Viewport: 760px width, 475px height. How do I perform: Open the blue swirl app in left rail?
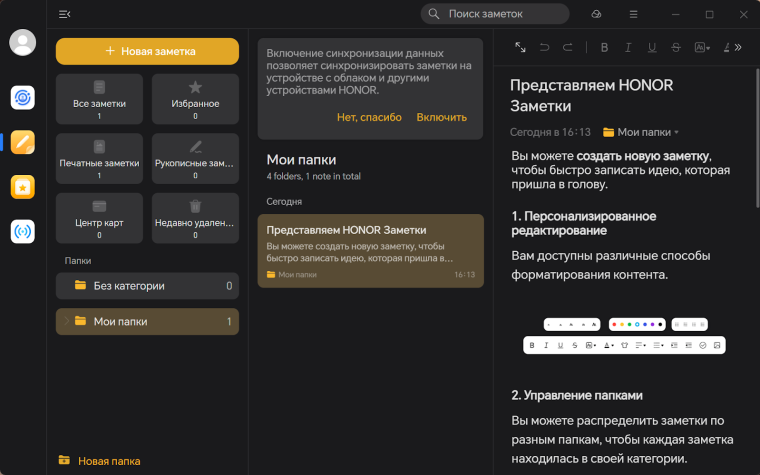click(x=23, y=97)
